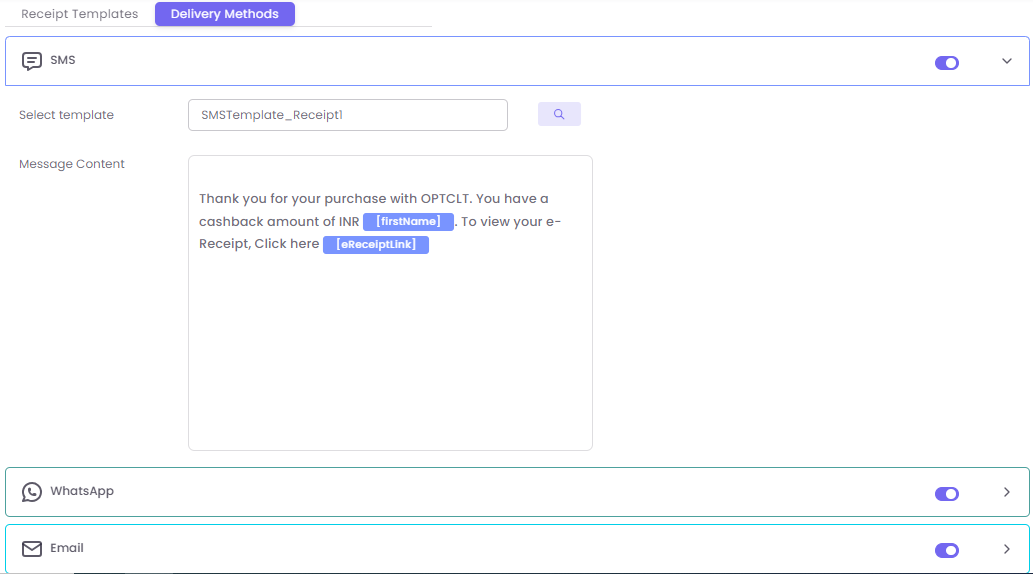1033x574 pixels.
Task: Expand the WhatsApp section arrow
Action: [x=1007, y=492]
